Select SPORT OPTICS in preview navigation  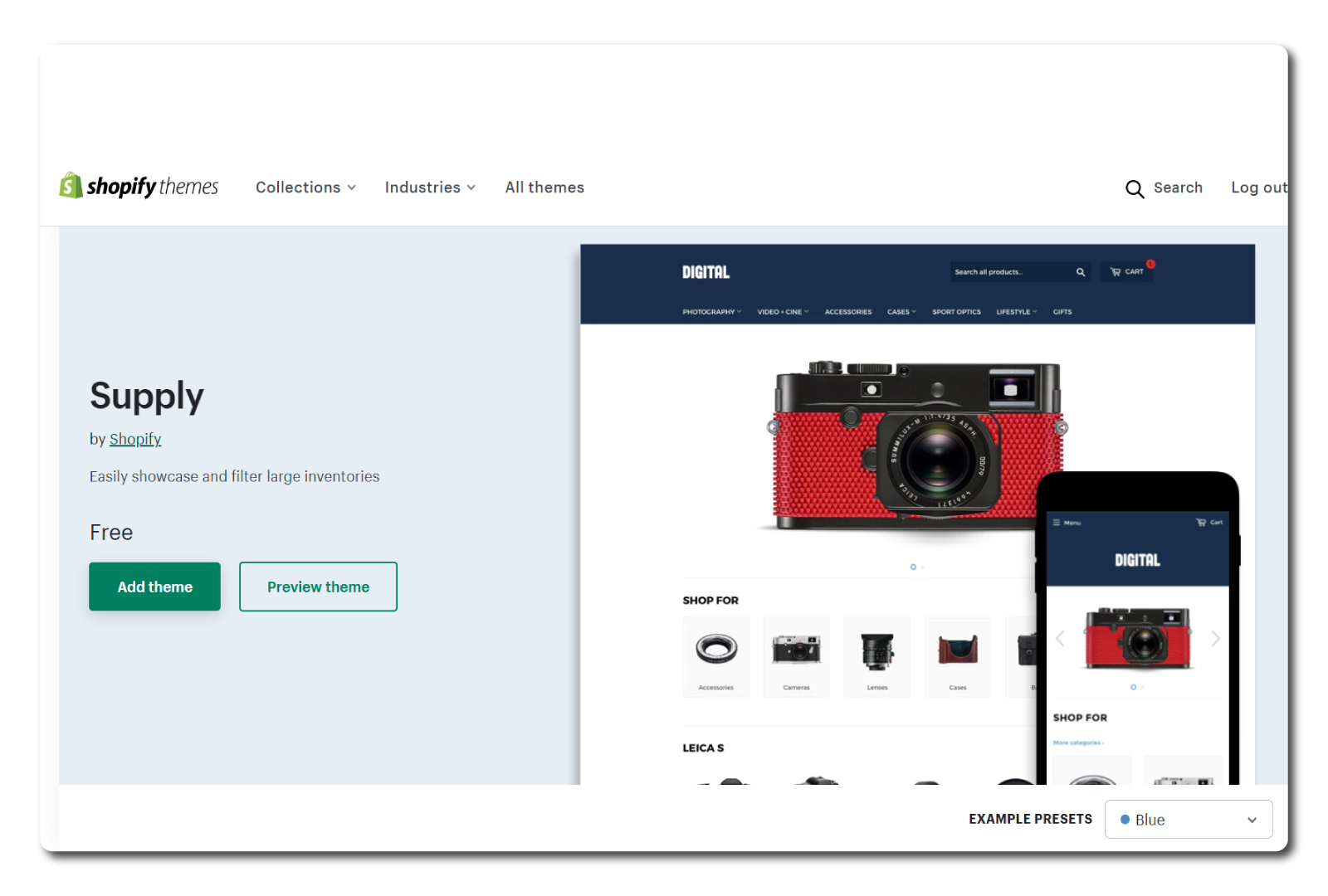(956, 312)
